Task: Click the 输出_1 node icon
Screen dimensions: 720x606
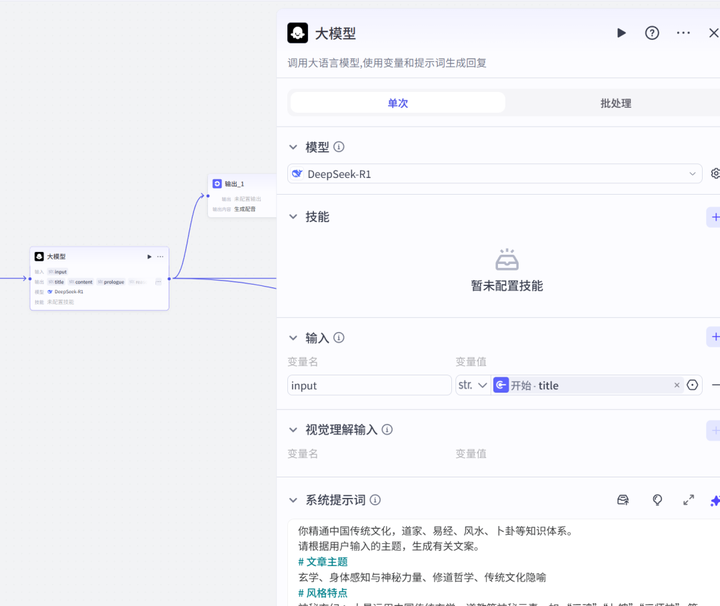Action: point(217,184)
